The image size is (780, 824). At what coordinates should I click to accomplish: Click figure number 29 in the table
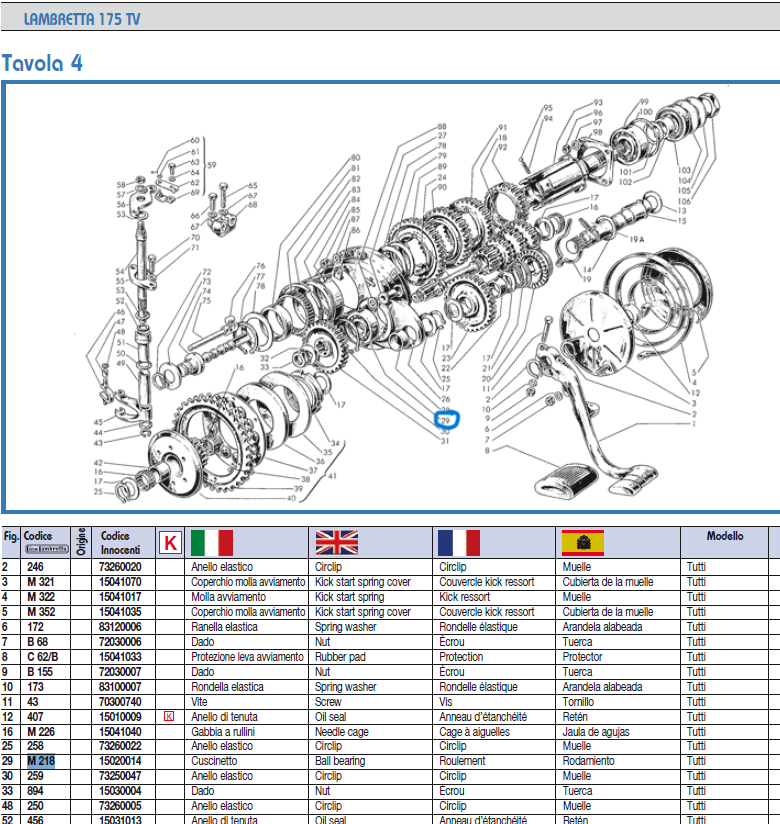7,761
